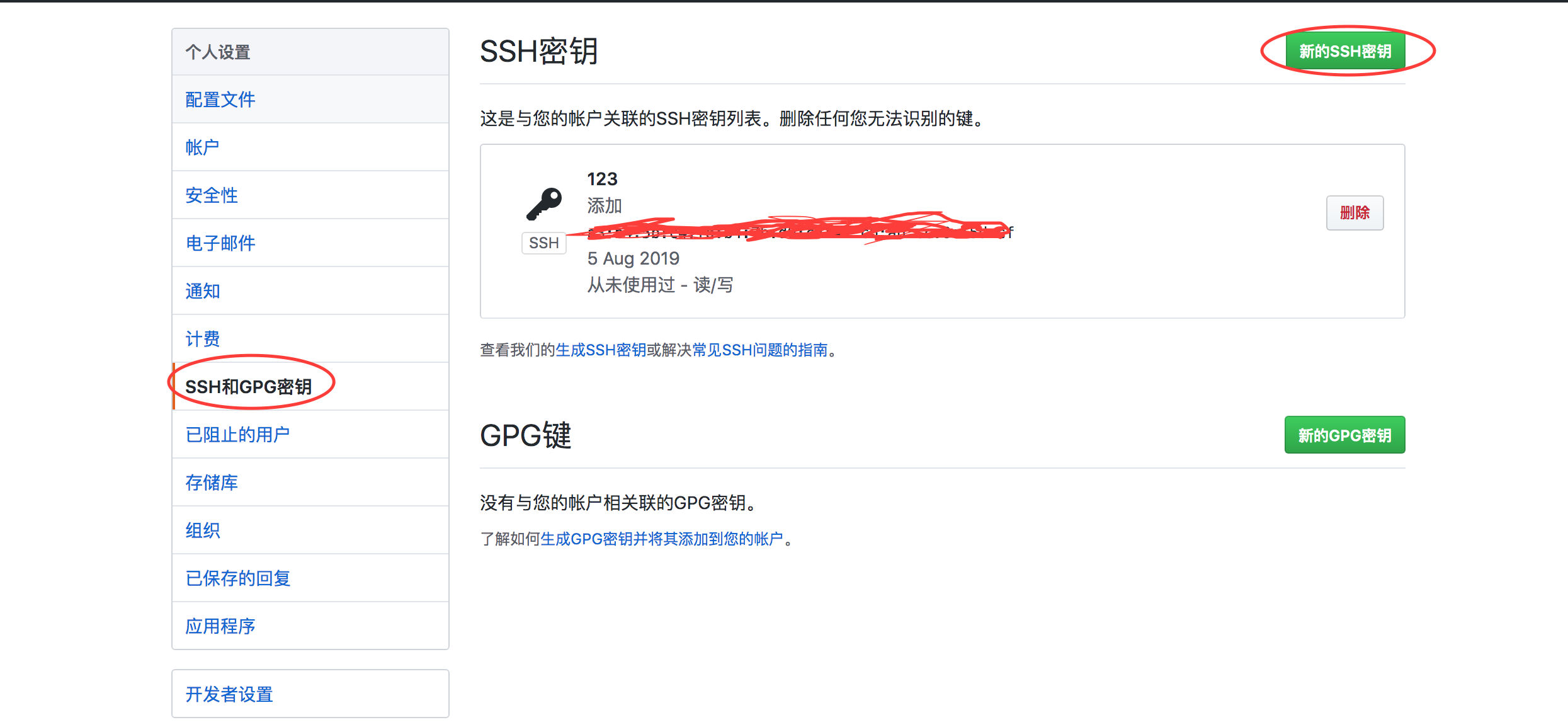Go to 帐户 in the sidebar
The width and height of the screenshot is (1568, 727).
[202, 147]
